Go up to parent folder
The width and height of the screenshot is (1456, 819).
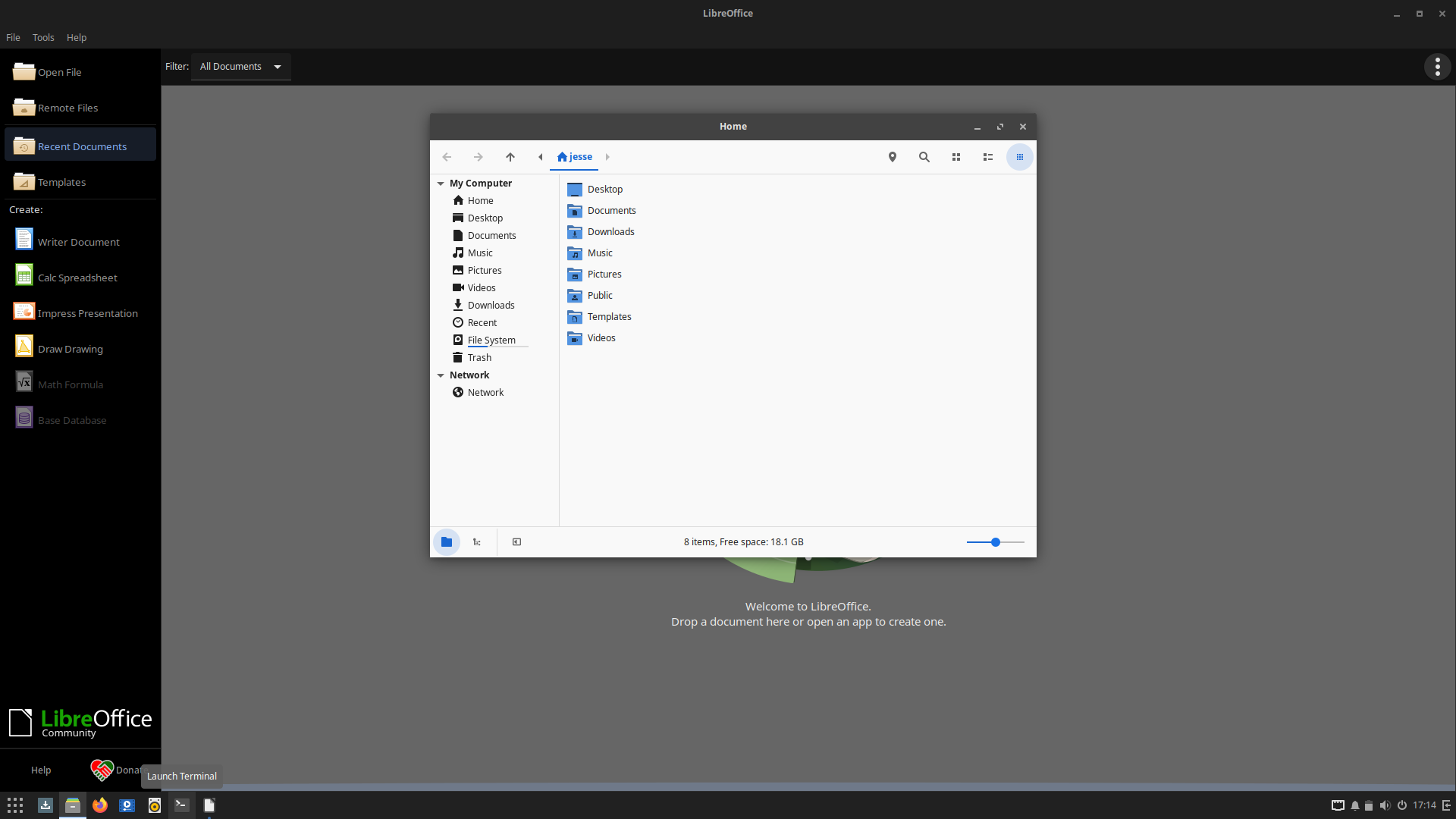(x=510, y=157)
